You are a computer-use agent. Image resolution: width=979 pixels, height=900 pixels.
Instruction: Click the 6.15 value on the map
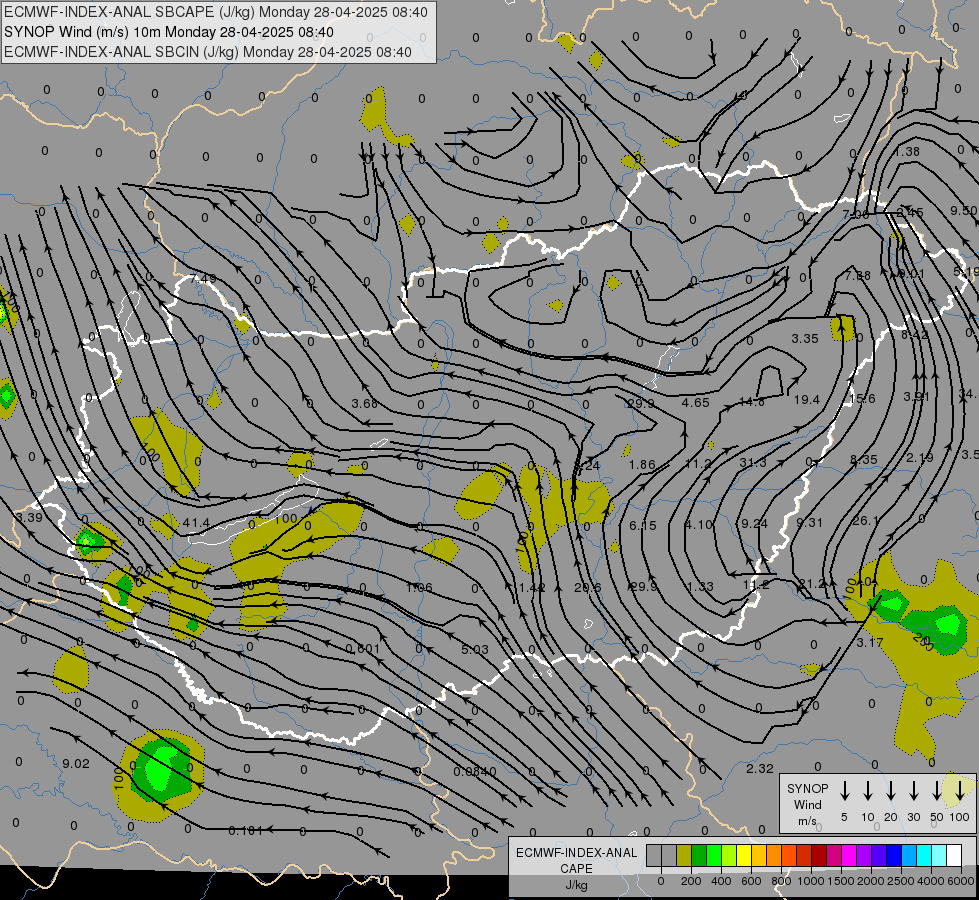coord(642,525)
